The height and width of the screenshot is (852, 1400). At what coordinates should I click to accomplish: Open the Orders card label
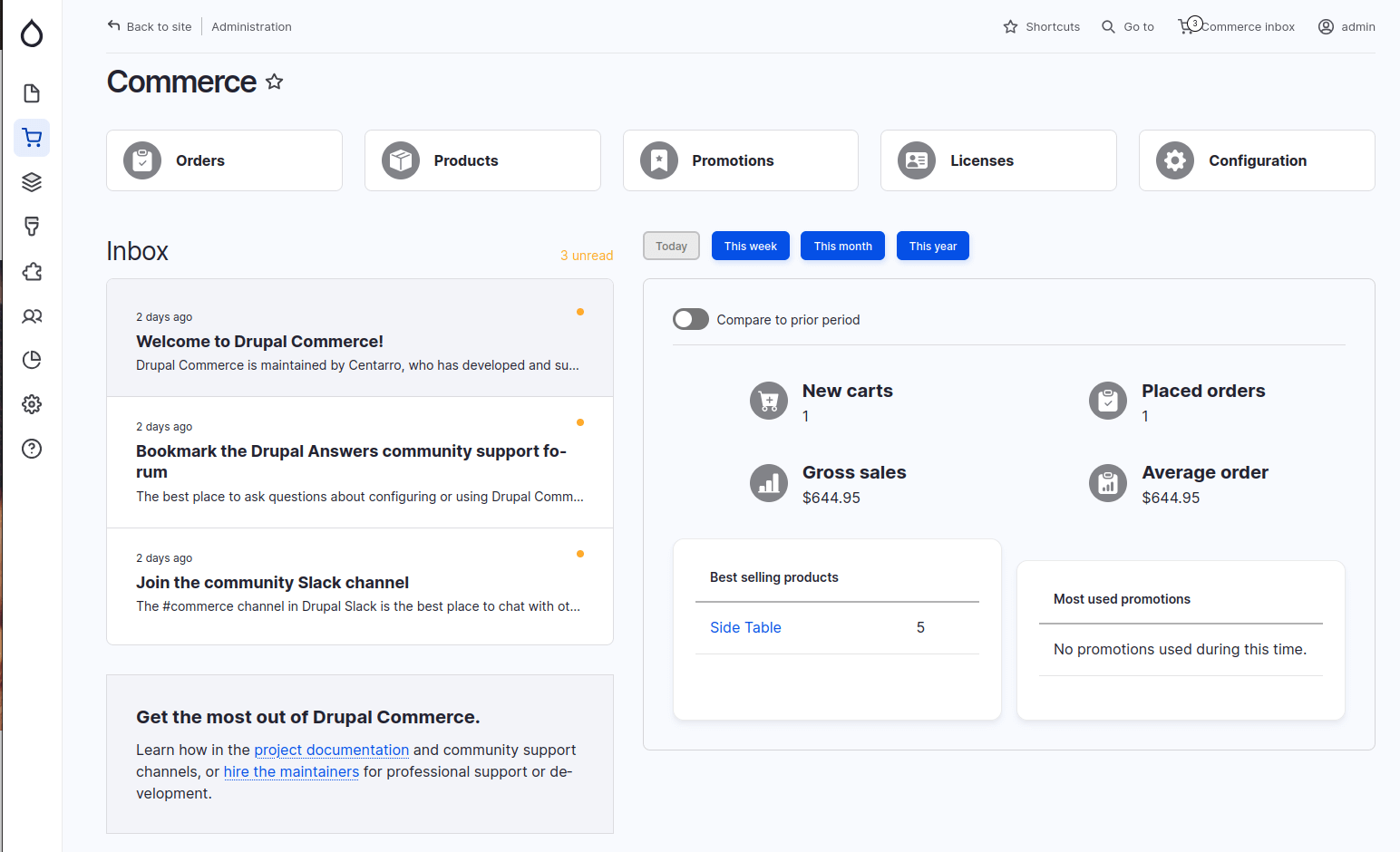200,160
